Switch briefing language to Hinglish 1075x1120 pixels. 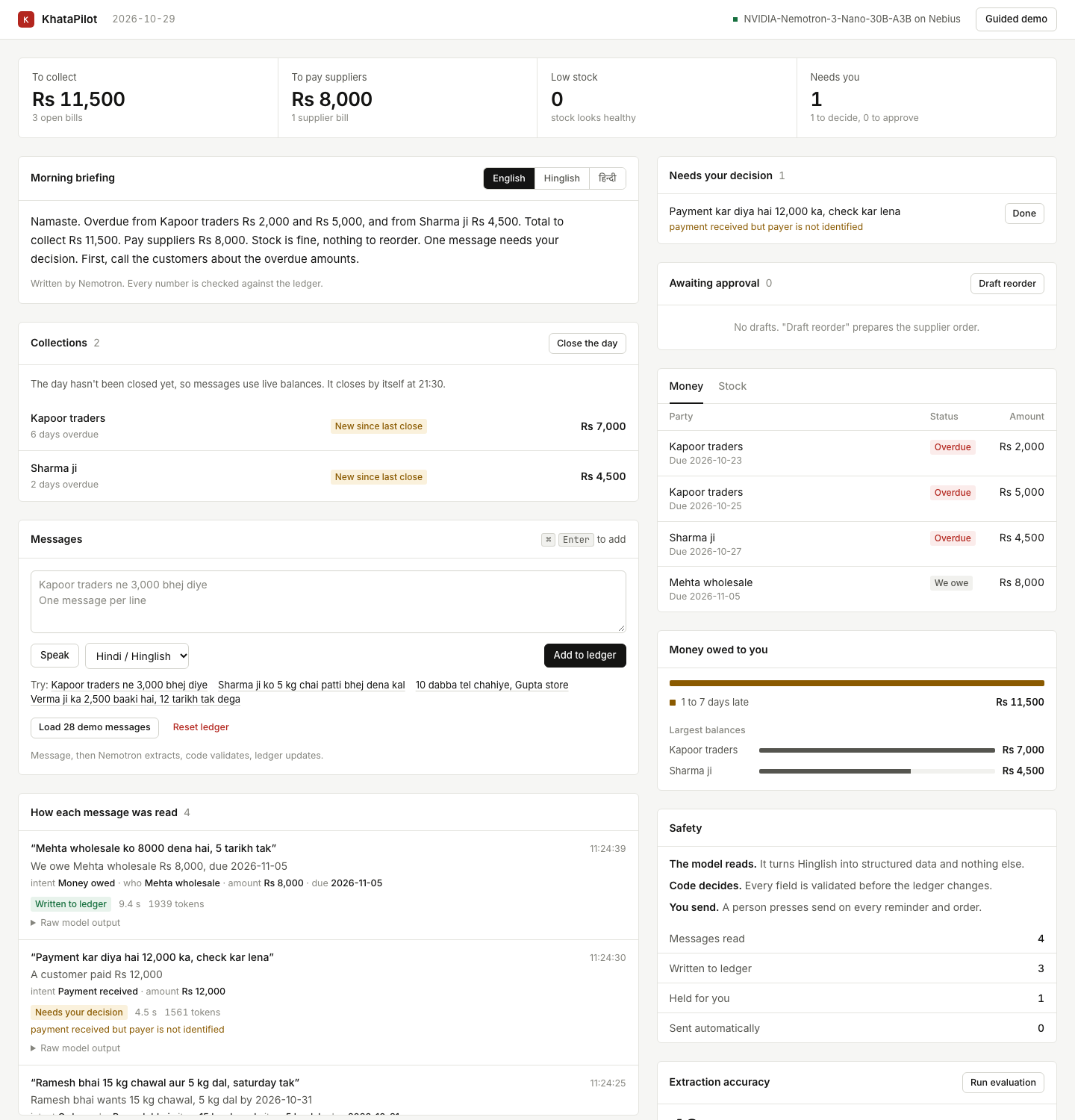pos(562,178)
